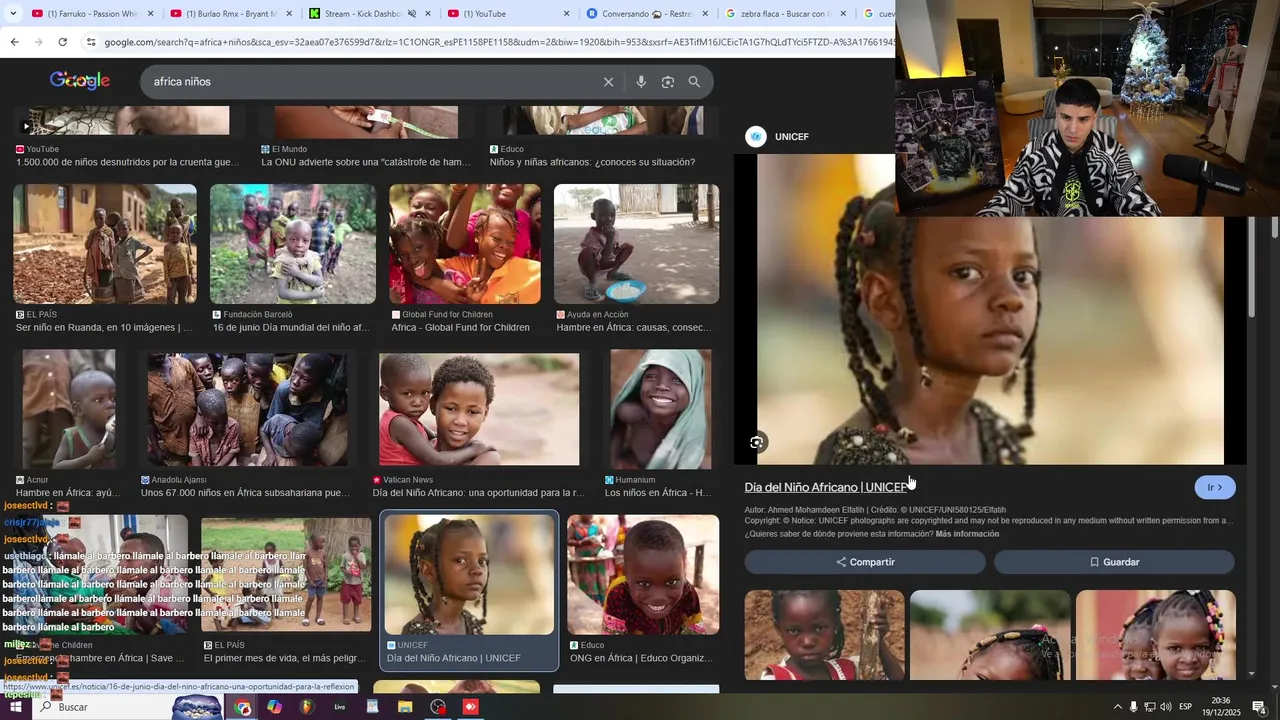Open File Explorer folder in taskbar

pyautogui.click(x=405, y=707)
